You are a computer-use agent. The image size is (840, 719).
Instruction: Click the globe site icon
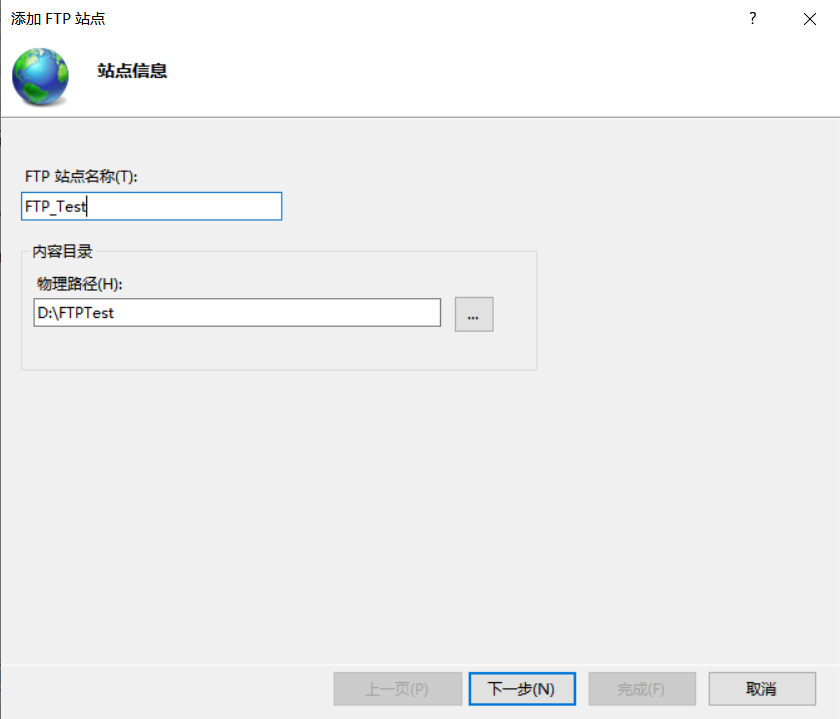point(41,76)
